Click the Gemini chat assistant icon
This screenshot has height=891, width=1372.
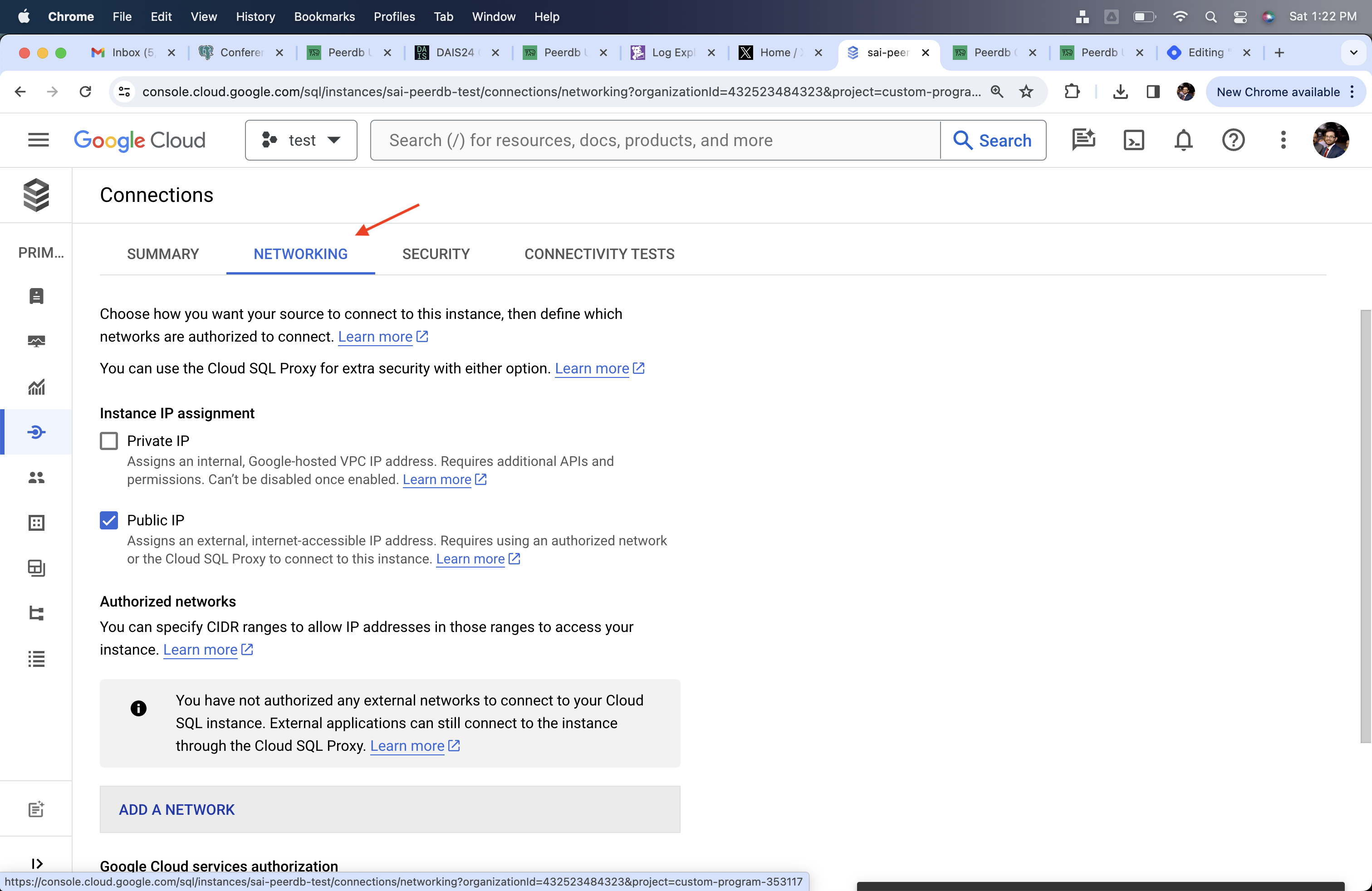(1084, 139)
